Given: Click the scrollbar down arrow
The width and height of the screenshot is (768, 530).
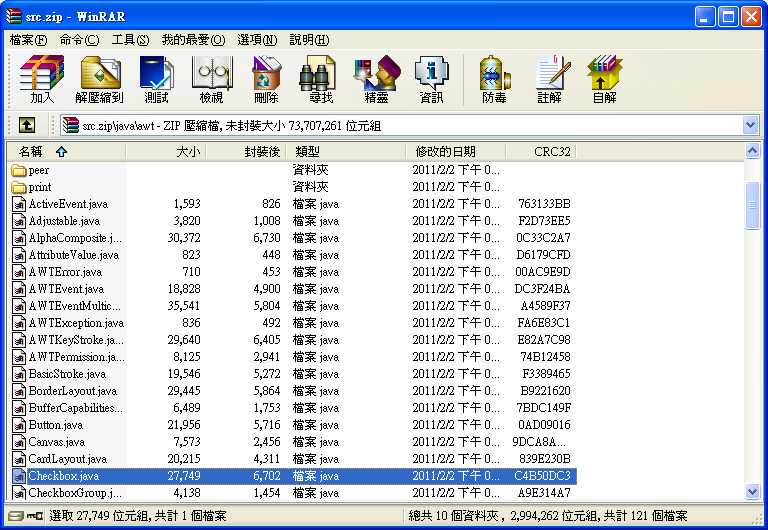Looking at the screenshot, I should point(752,491).
